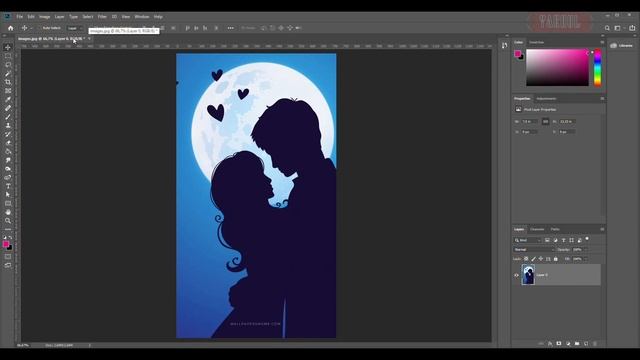Viewport: 640px width, 360px height.
Task: Create new fill or adjustment layer
Action: pos(568,344)
